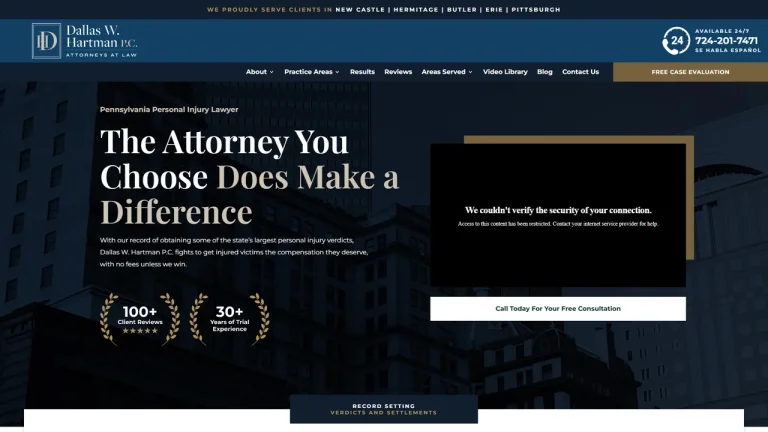Select the Pittsburgh location link

pyautogui.click(x=536, y=9)
